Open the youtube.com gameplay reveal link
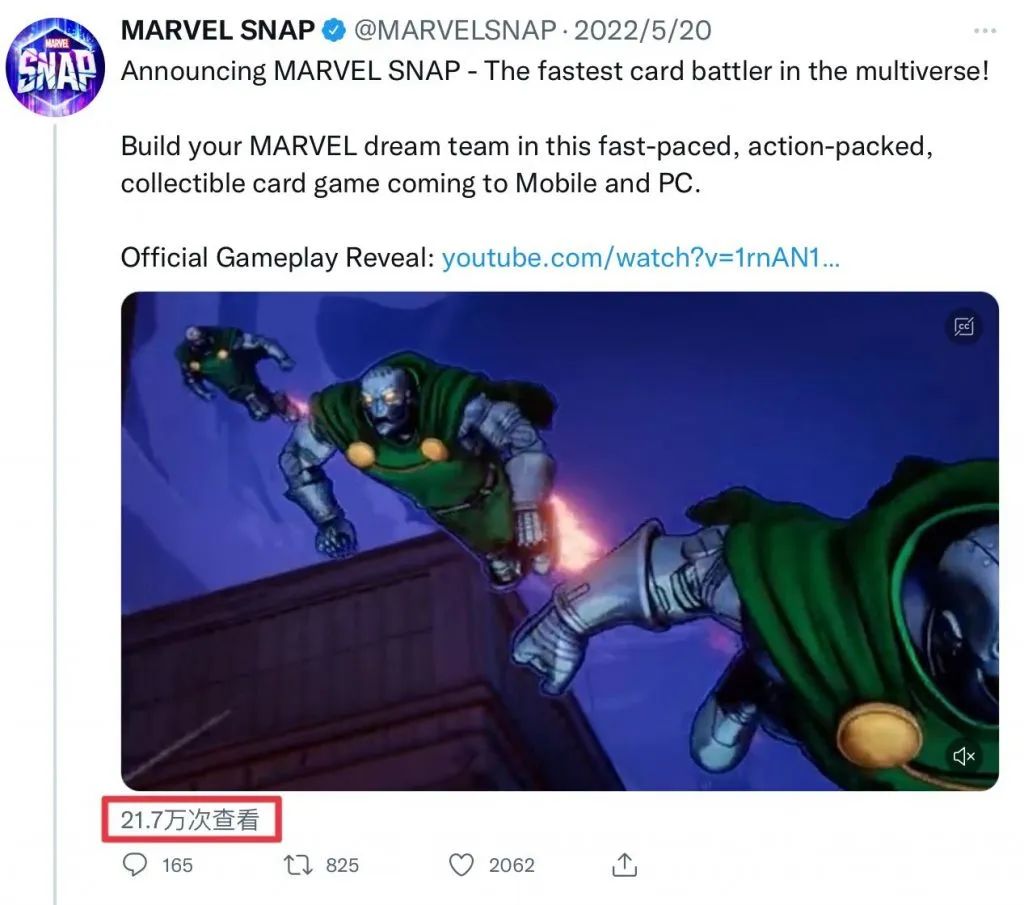1024x905 pixels. [x=640, y=258]
